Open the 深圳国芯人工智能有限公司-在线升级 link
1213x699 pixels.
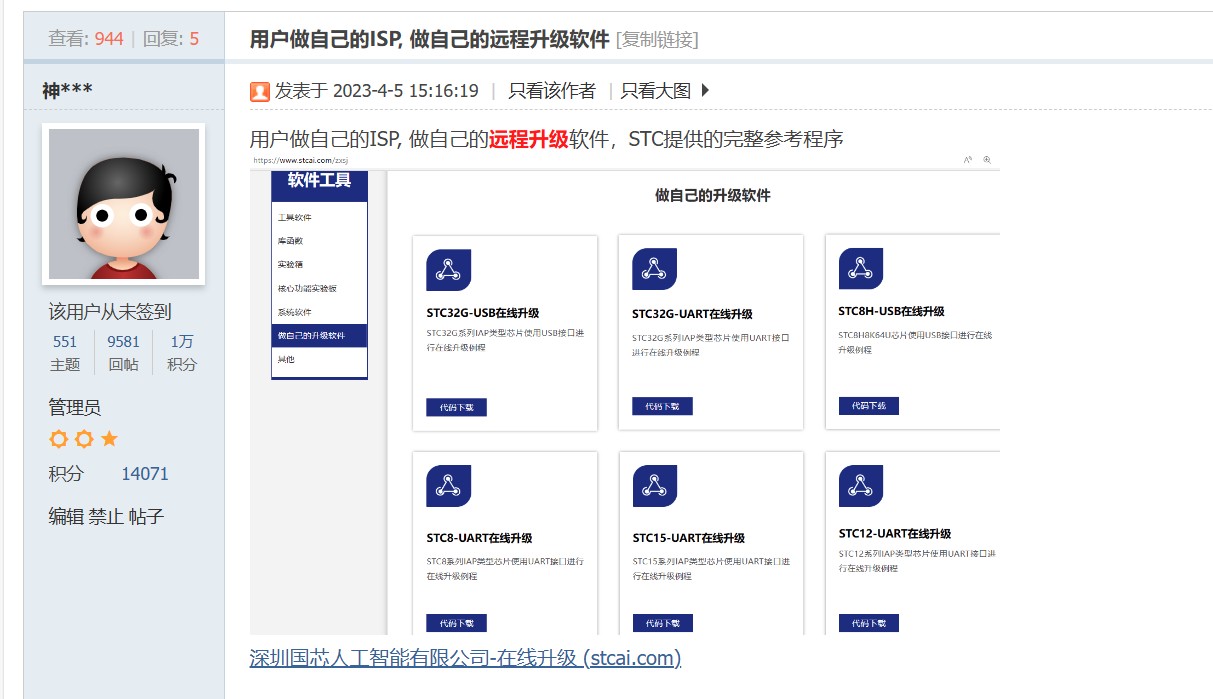(465, 658)
